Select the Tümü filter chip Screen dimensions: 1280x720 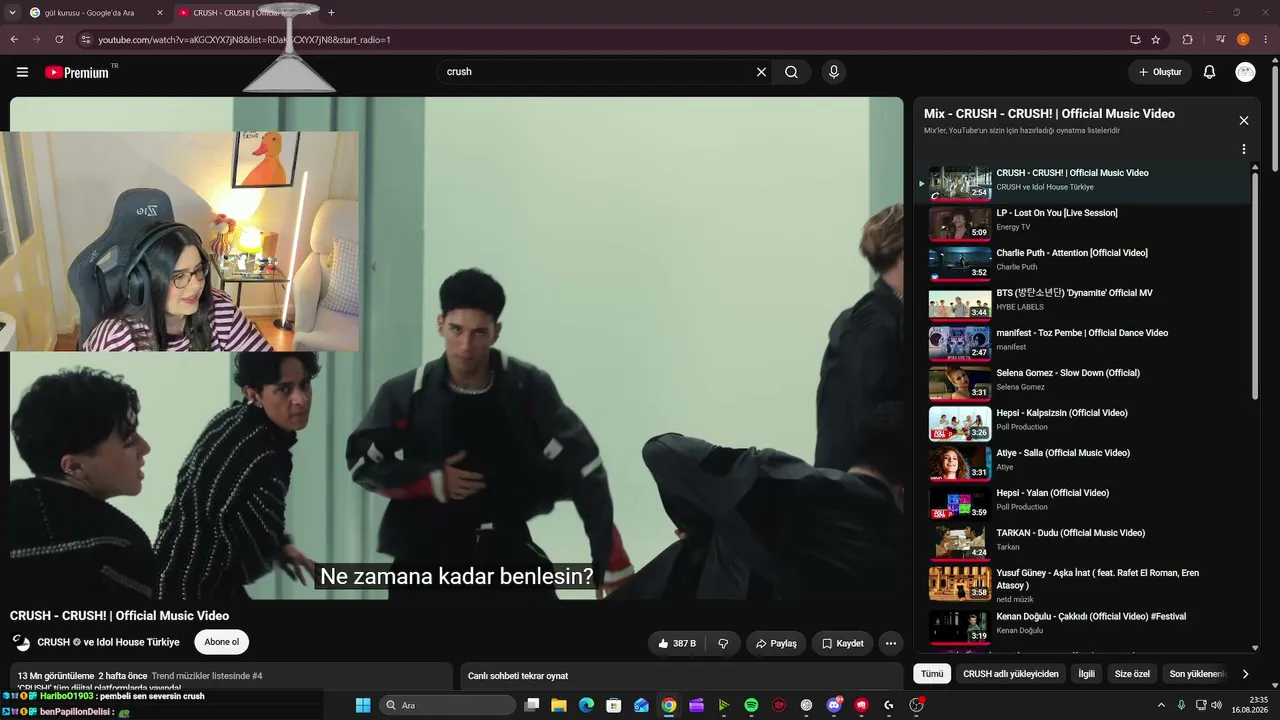tap(932, 674)
